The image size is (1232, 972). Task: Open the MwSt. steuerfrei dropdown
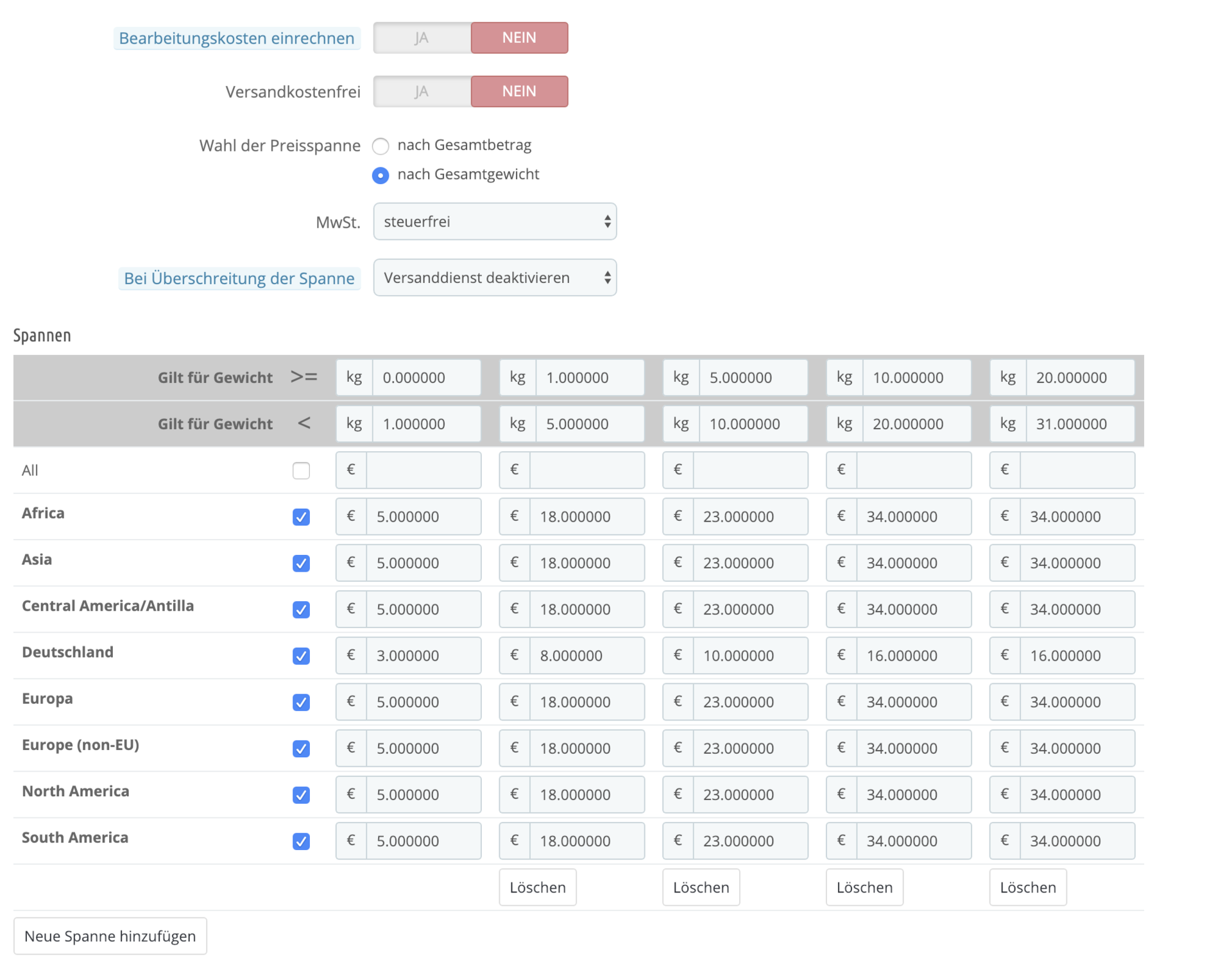tap(494, 222)
